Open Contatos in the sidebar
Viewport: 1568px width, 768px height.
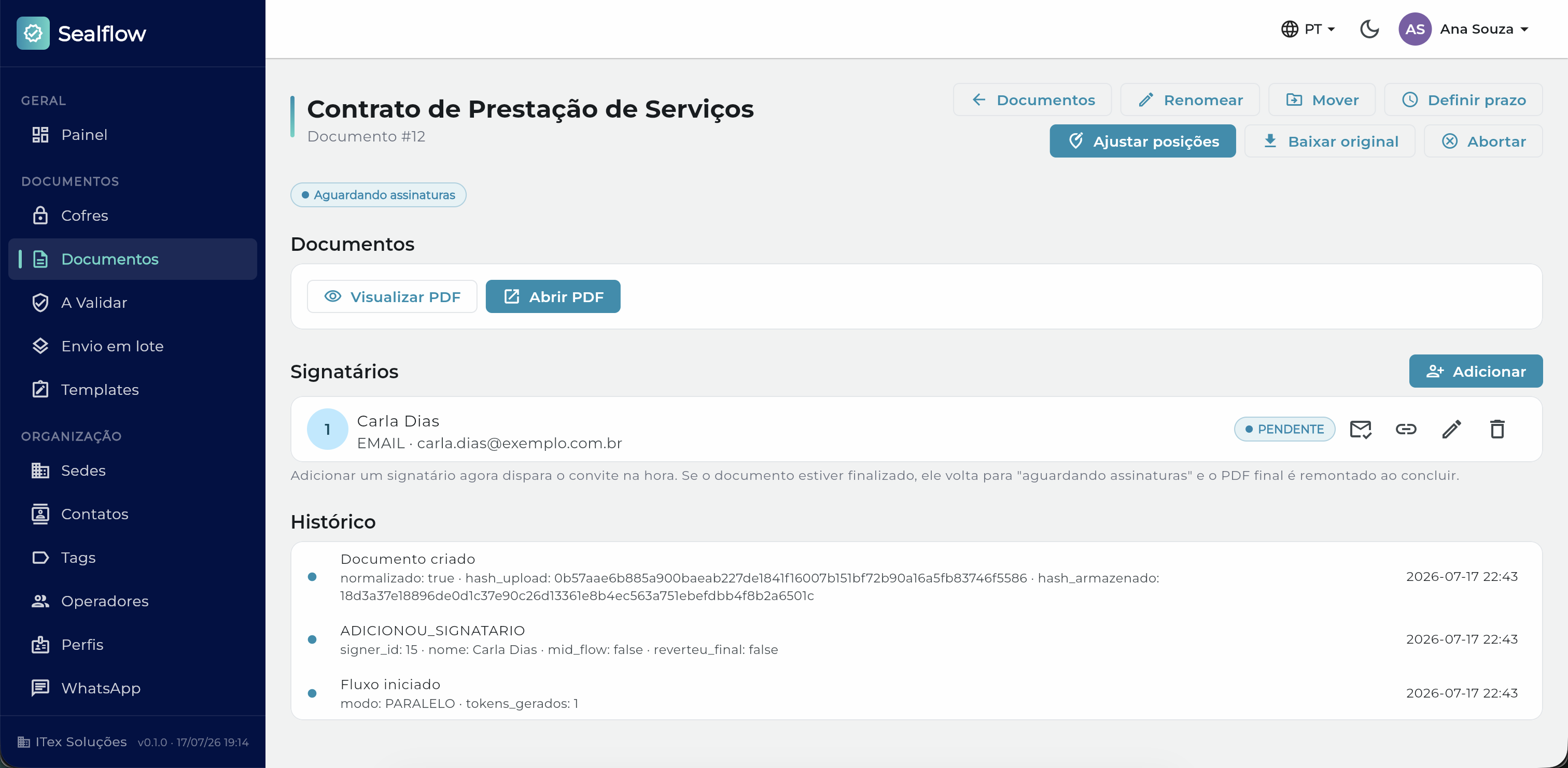pyautogui.click(x=133, y=514)
